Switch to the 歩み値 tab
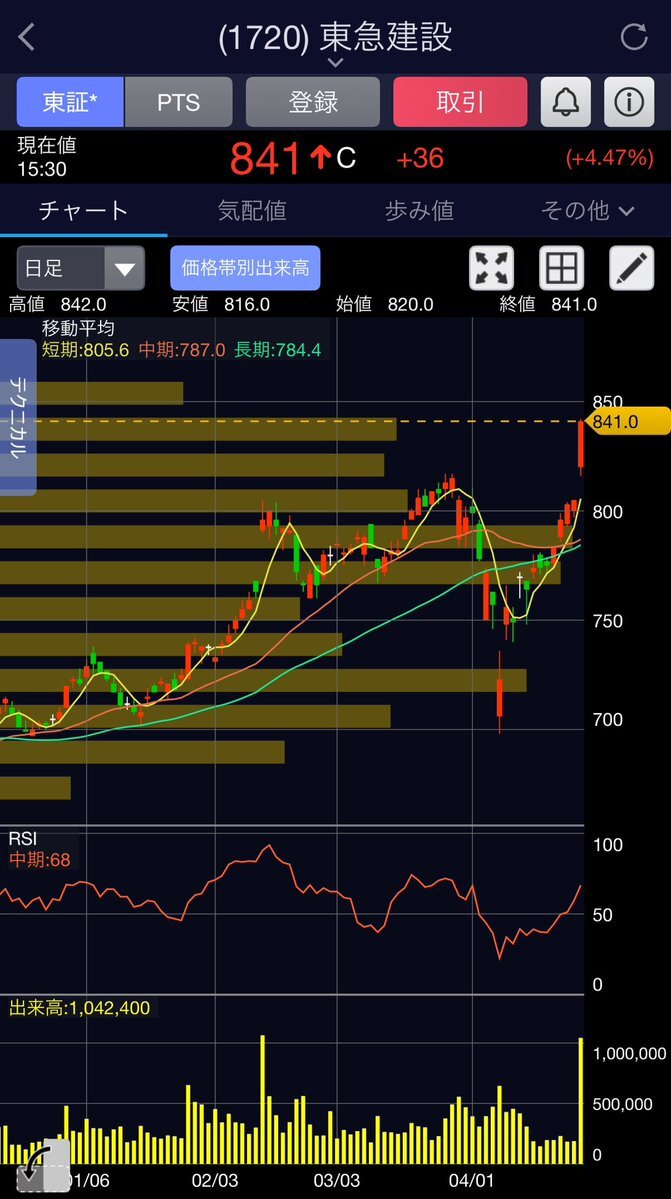This screenshot has width=671, height=1199. pyautogui.click(x=419, y=210)
